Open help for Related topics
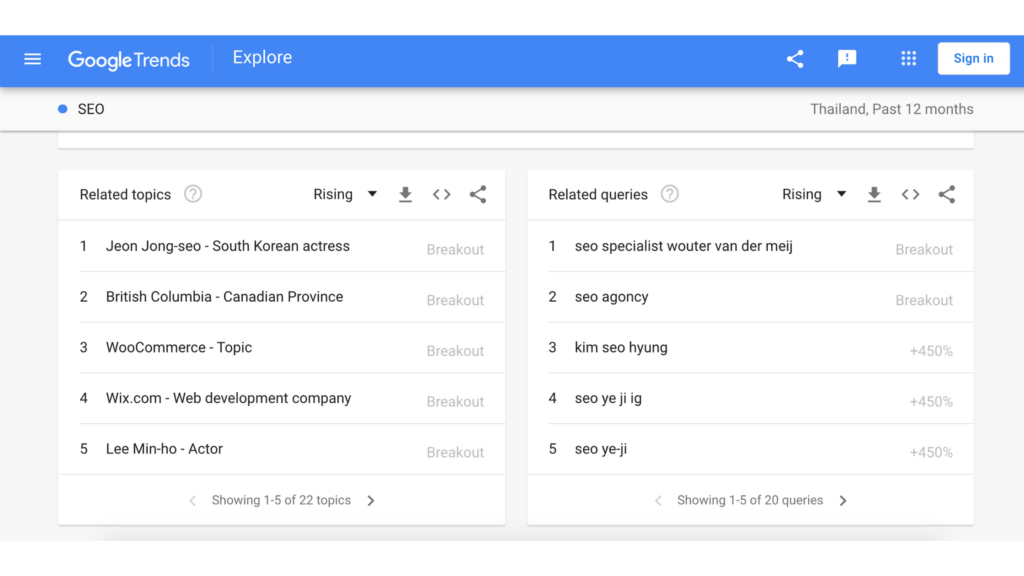The height and width of the screenshot is (576, 1024). pos(193,194)
